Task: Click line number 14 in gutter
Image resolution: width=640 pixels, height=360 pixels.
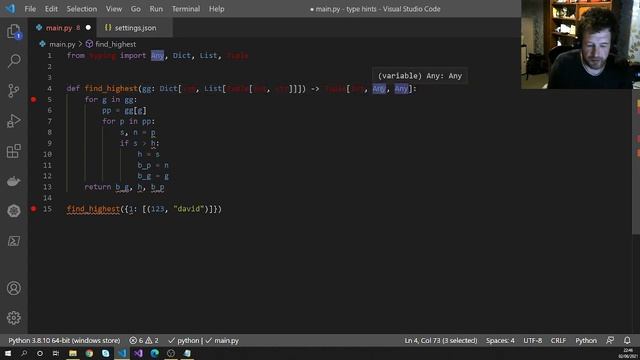Action: [x=47, y=198]
